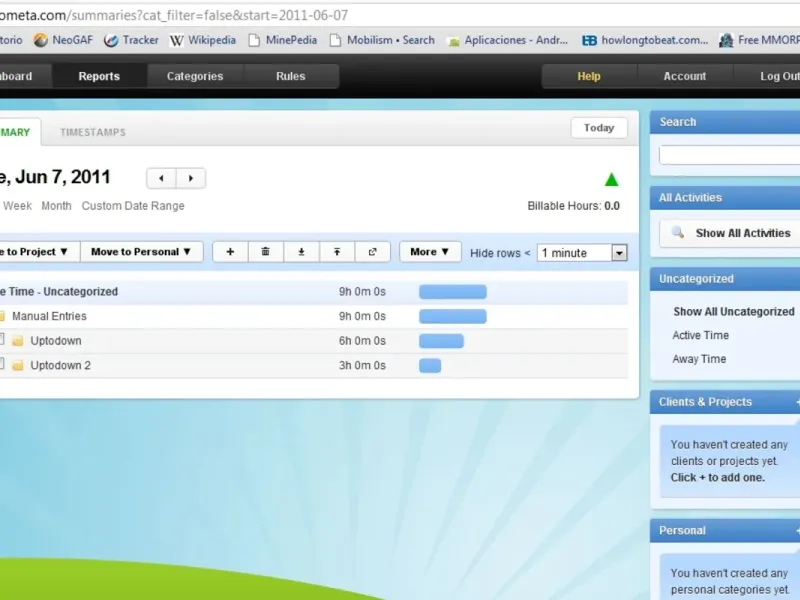Click the 3h 0m 0s duration
The height and width of the screenshot is (600, 800).
[x=362, y=365]
